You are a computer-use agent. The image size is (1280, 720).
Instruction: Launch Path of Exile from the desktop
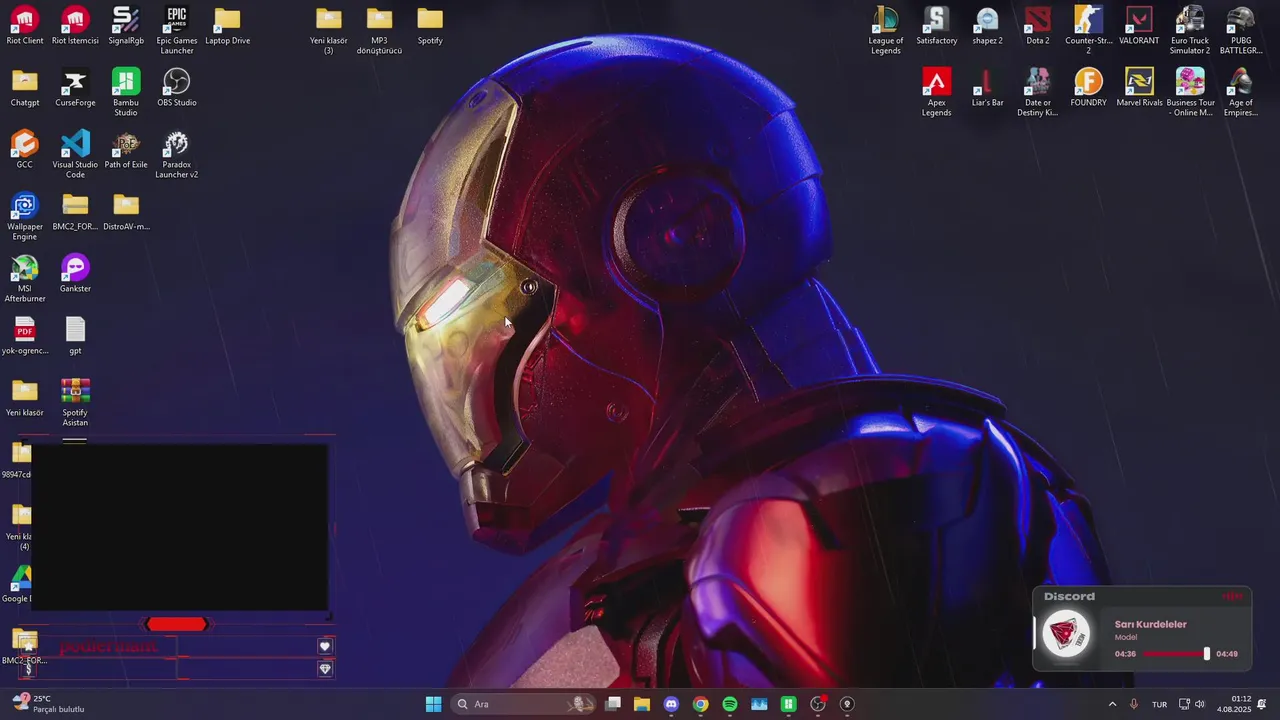click(126, 150)
